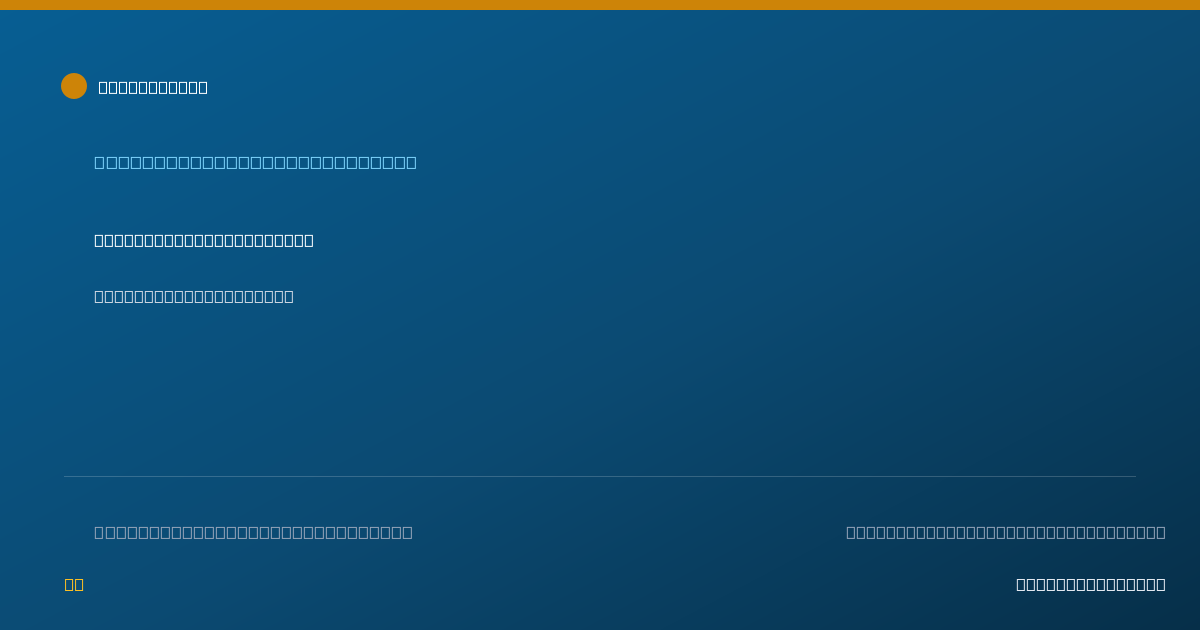The image size is (1200, 630).
Task: Click the white text at bottom right corner
Action: click(1091, 584)
